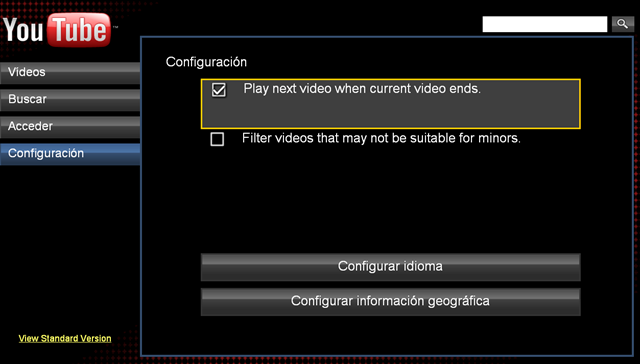Click the magnifier search button

pyautogui.click(x=622, y=24)
